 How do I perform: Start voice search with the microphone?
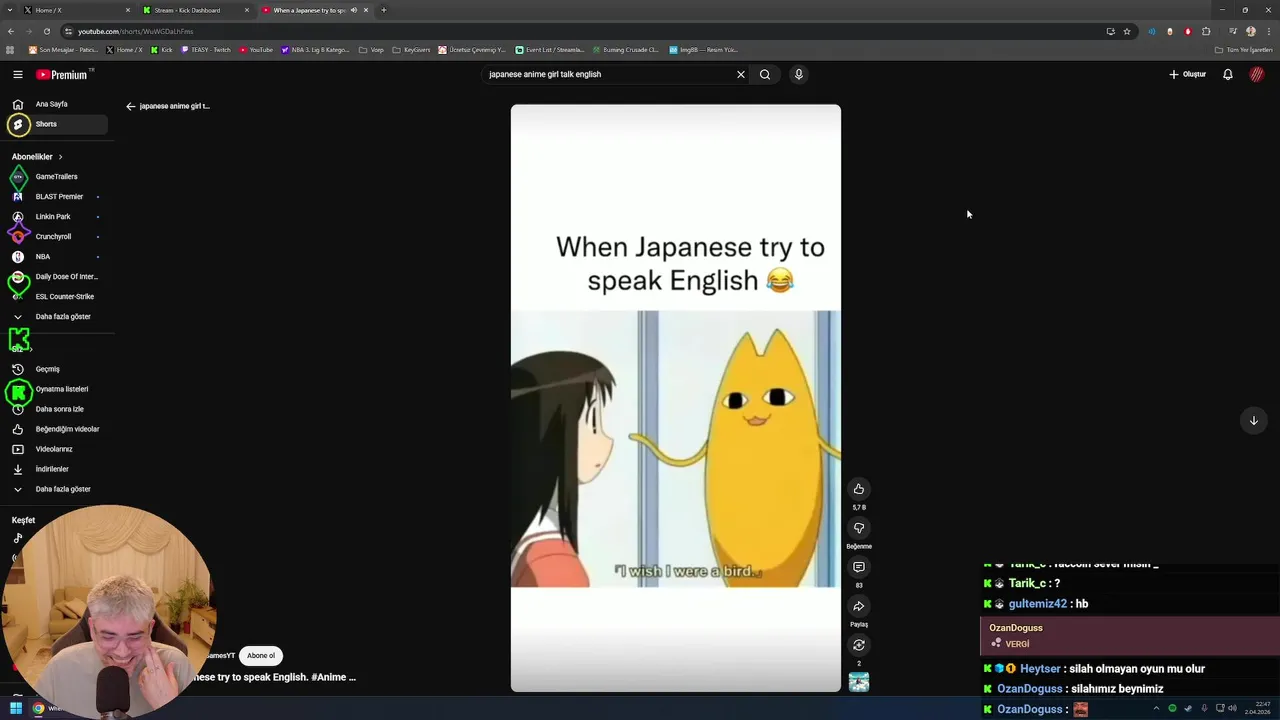tap(798, 74)
